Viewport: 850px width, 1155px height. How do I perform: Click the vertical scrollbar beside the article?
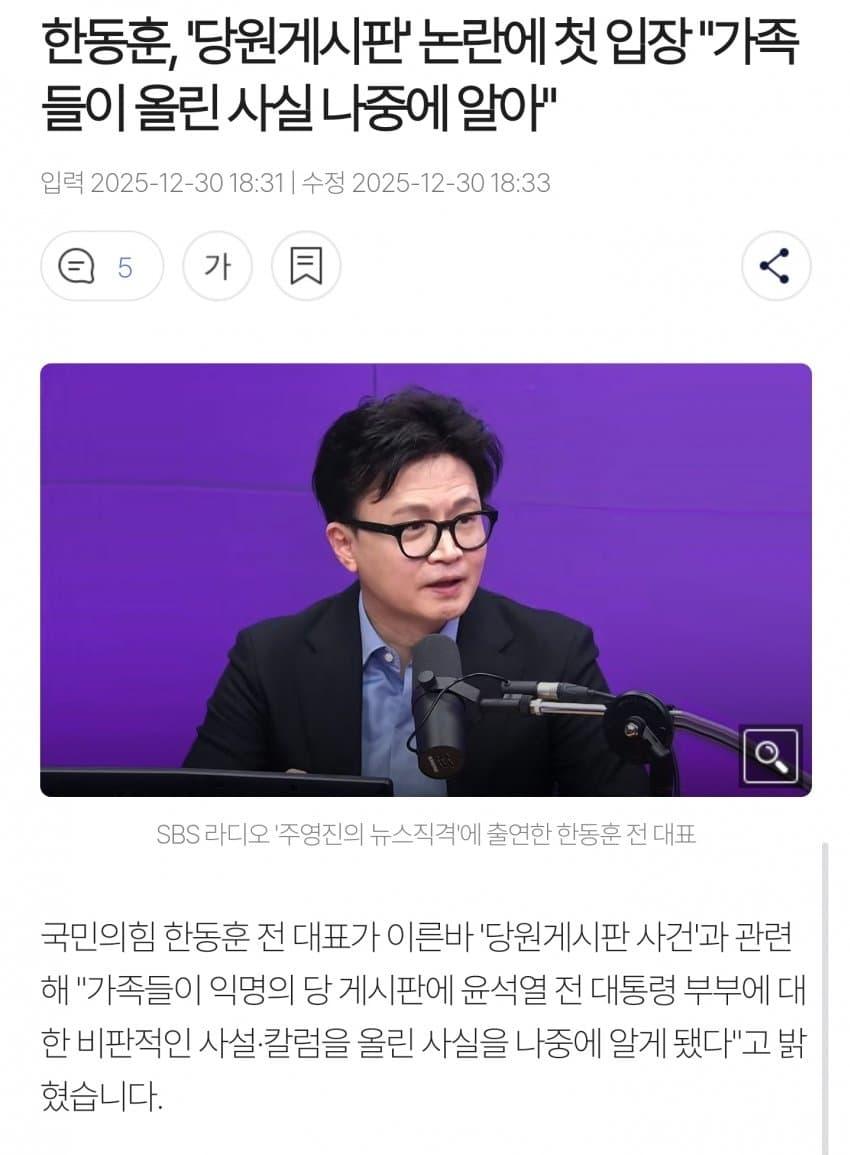(825, 998)
